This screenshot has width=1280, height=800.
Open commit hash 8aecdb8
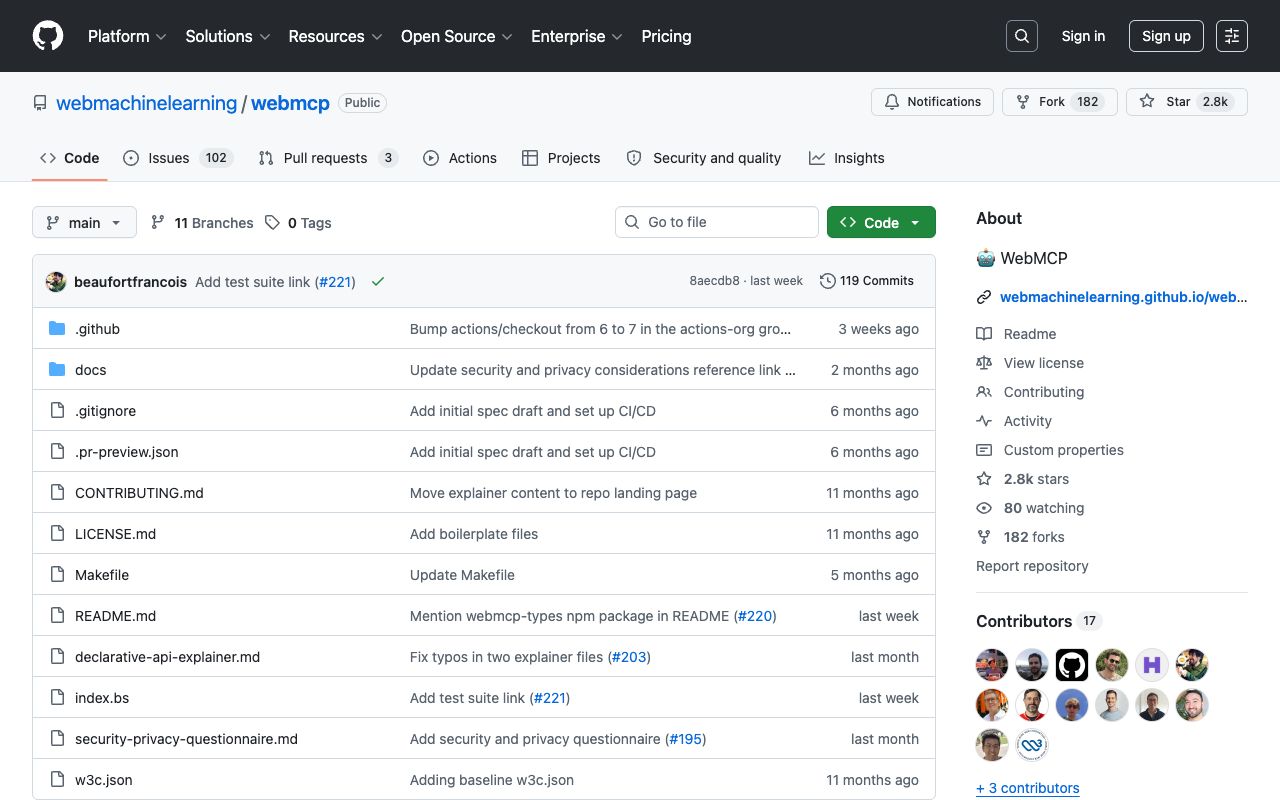[x=714, y=281]
